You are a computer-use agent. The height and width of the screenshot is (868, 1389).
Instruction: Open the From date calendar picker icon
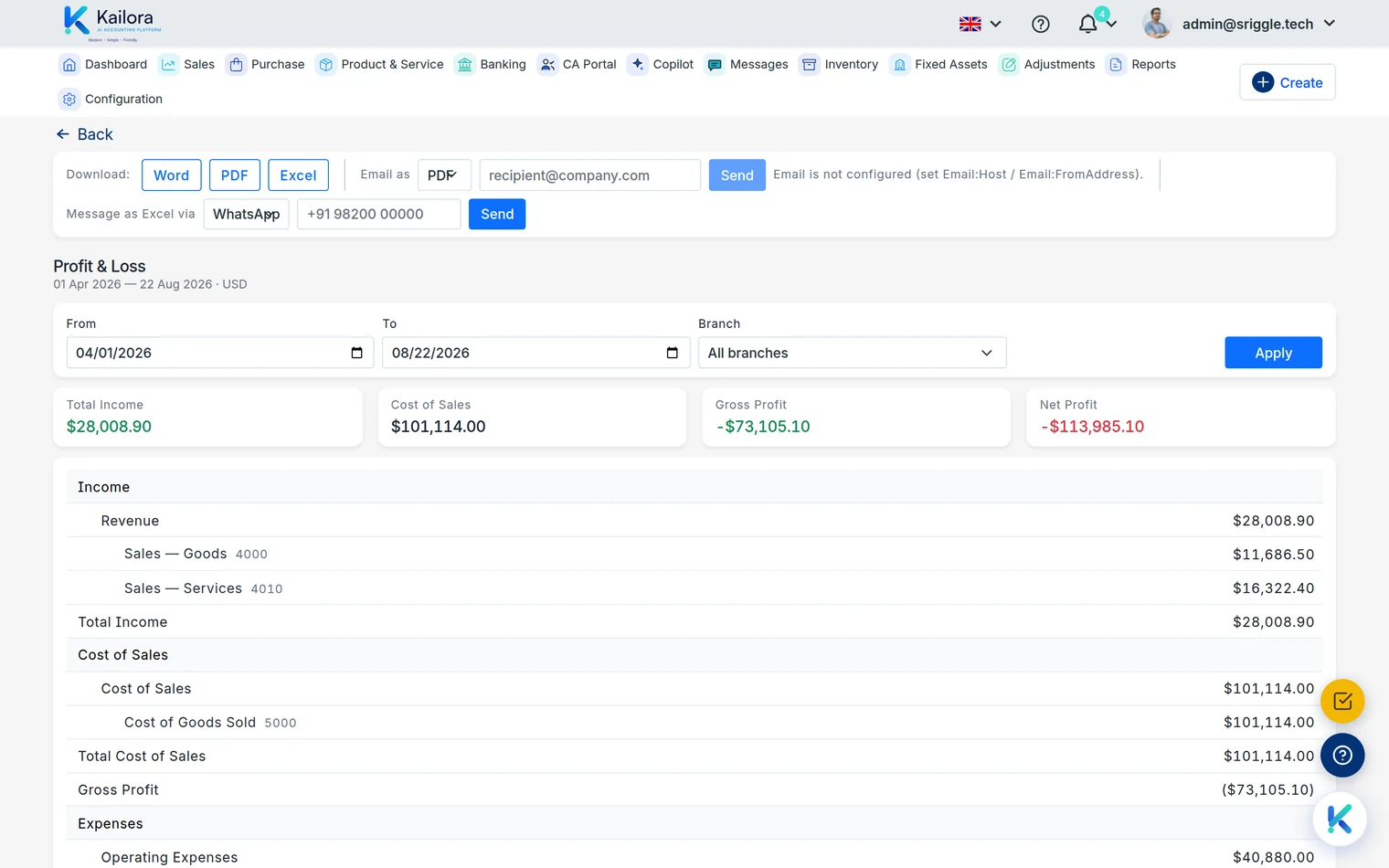click(x=356, y=353)
